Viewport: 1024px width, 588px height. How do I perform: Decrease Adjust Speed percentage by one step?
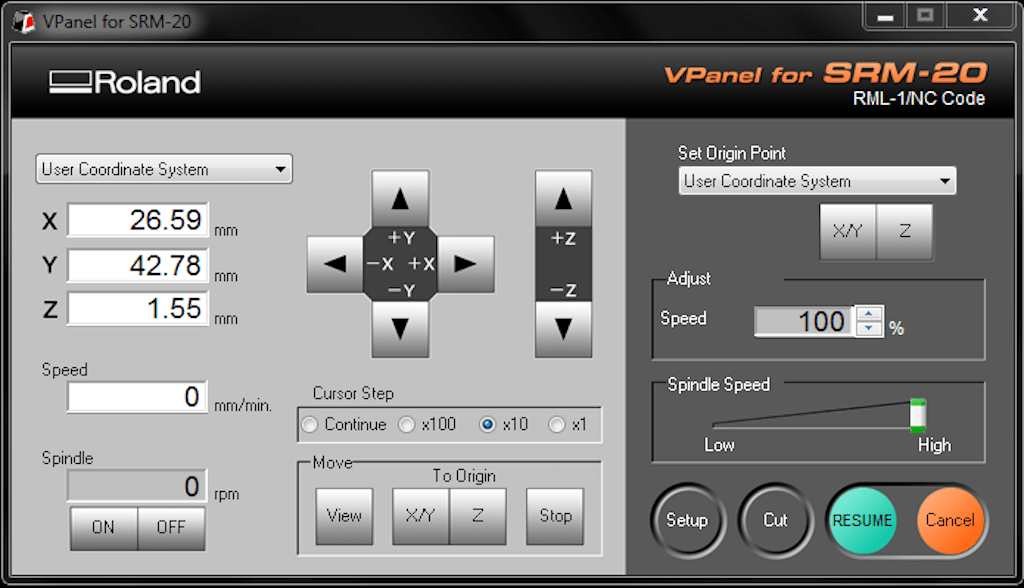[869, 329]
